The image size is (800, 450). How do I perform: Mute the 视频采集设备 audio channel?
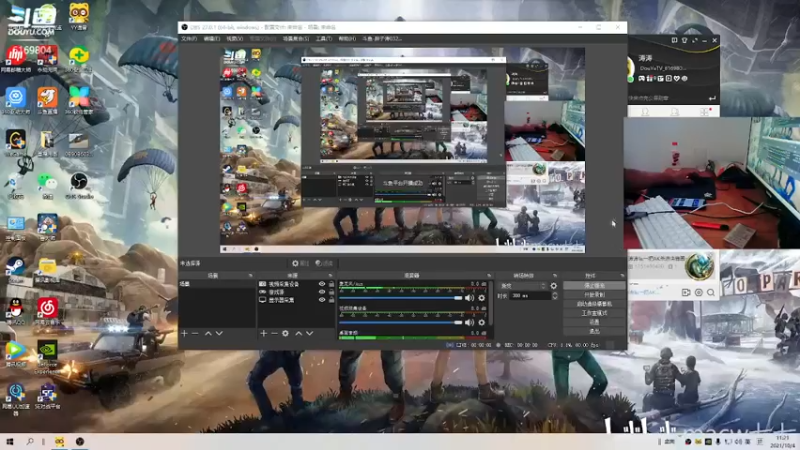(469, 322)
